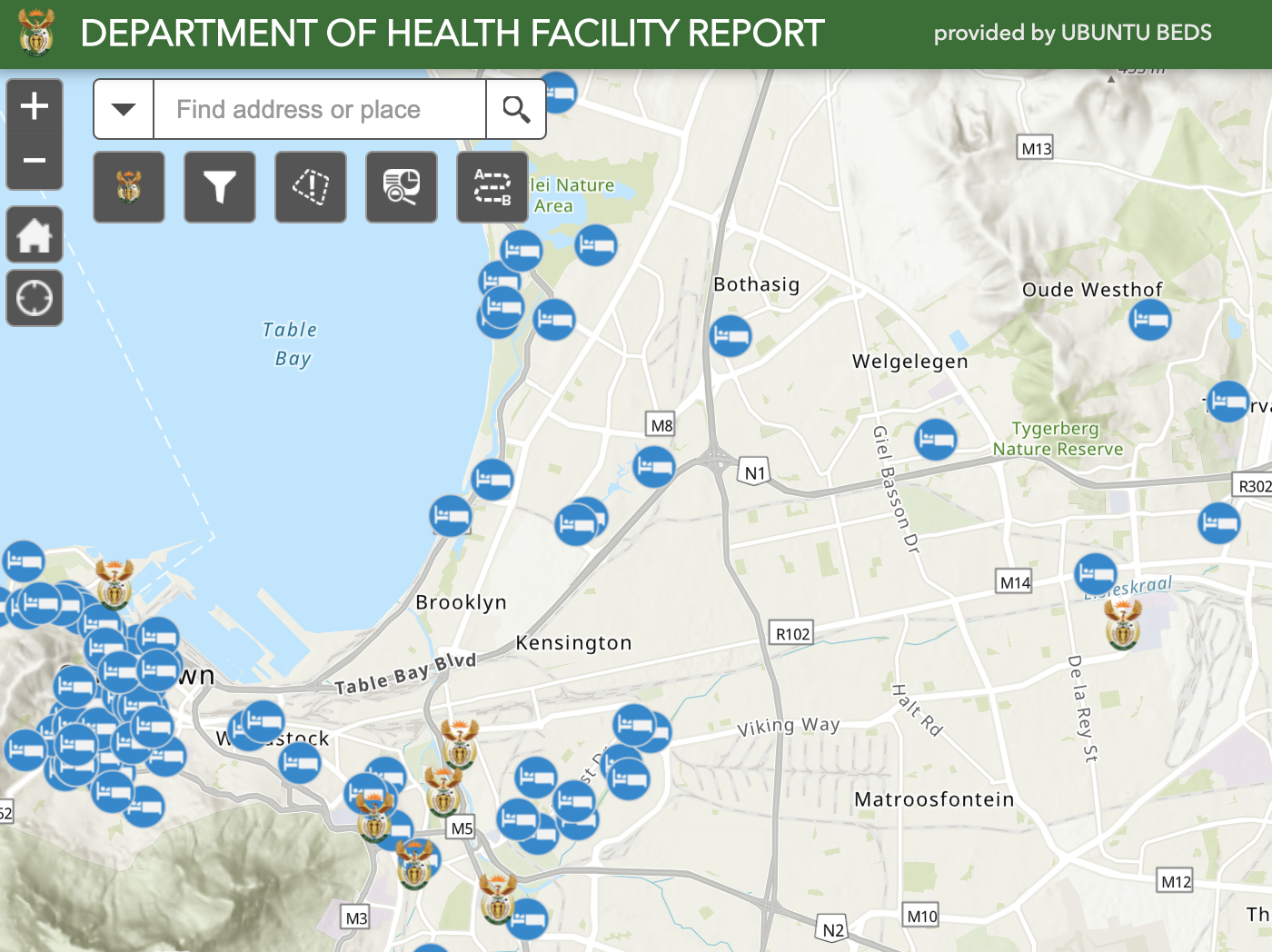
Task: Click the provided by UBUNTU BEDS text
Action: 1072,33
